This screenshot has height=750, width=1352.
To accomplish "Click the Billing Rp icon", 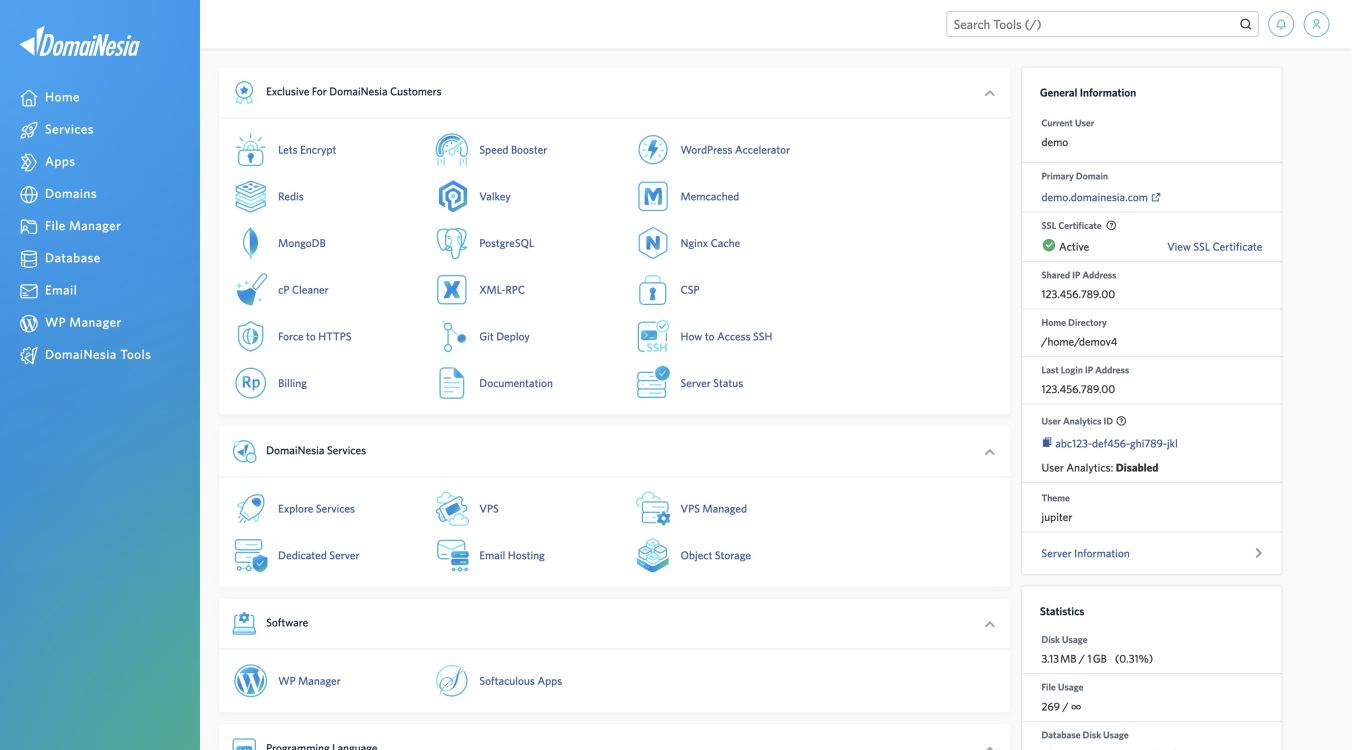I will click(x=250, y=383).
